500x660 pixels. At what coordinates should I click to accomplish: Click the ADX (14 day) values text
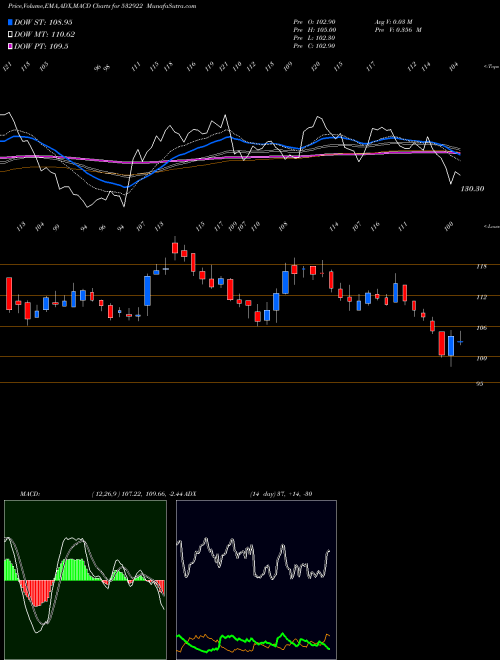(281, 494)
